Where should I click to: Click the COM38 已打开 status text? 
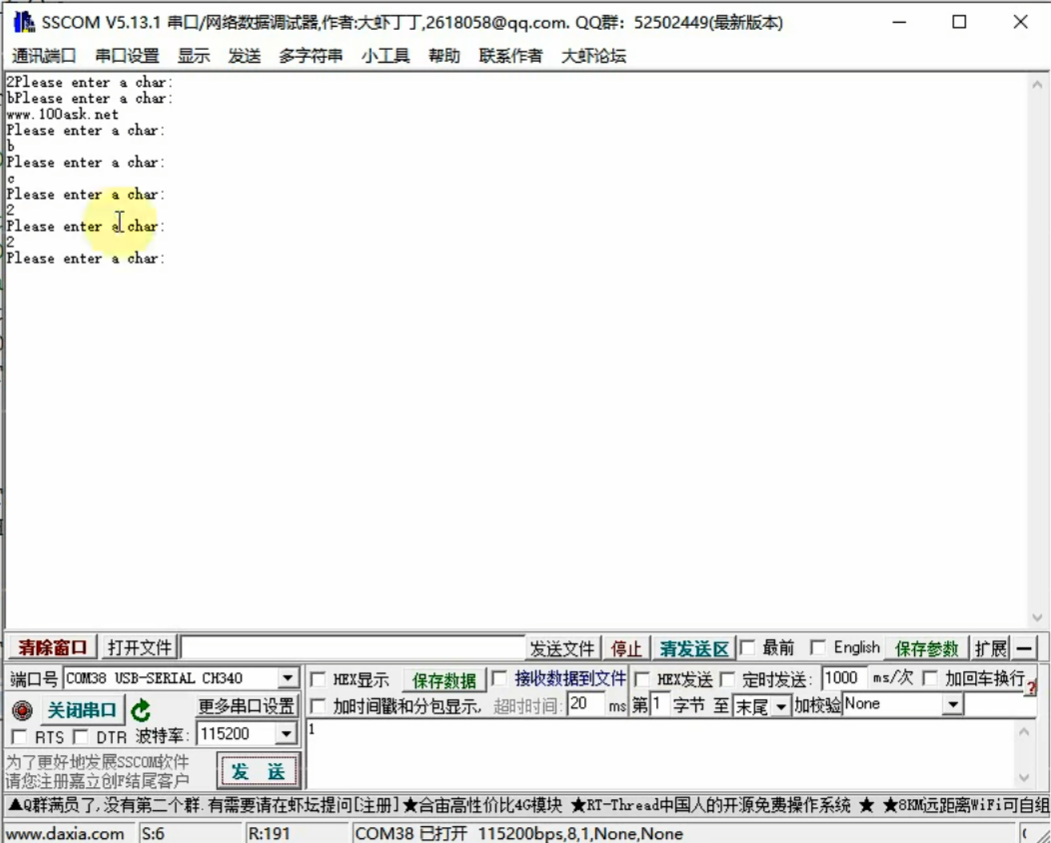[x=410, y=834]
